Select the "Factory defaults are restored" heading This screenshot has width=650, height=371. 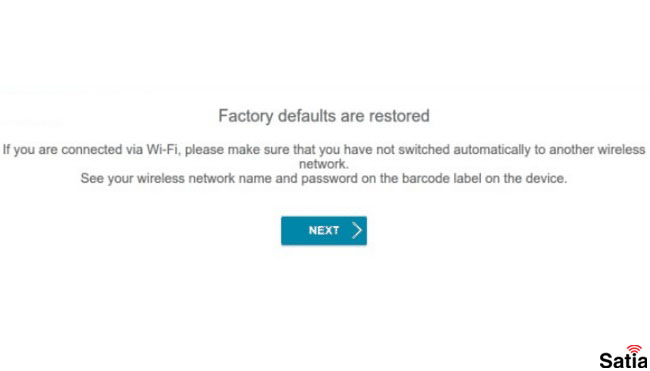pyautogui.click(x=324, y=116)
